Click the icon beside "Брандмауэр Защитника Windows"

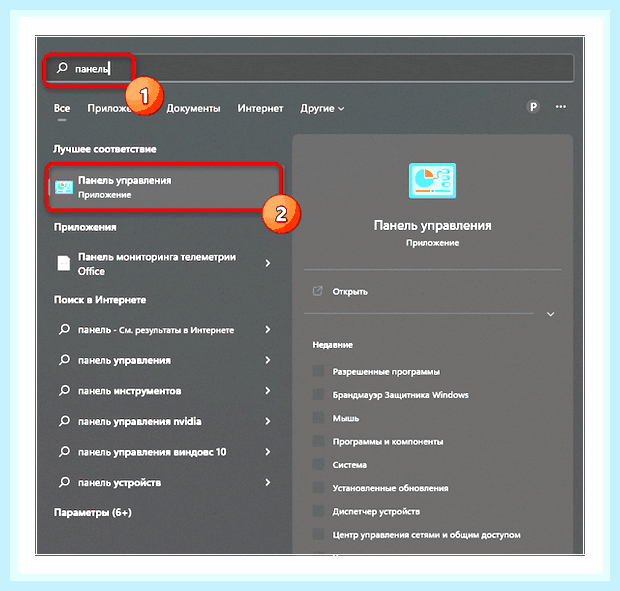(x=318, y=395)
